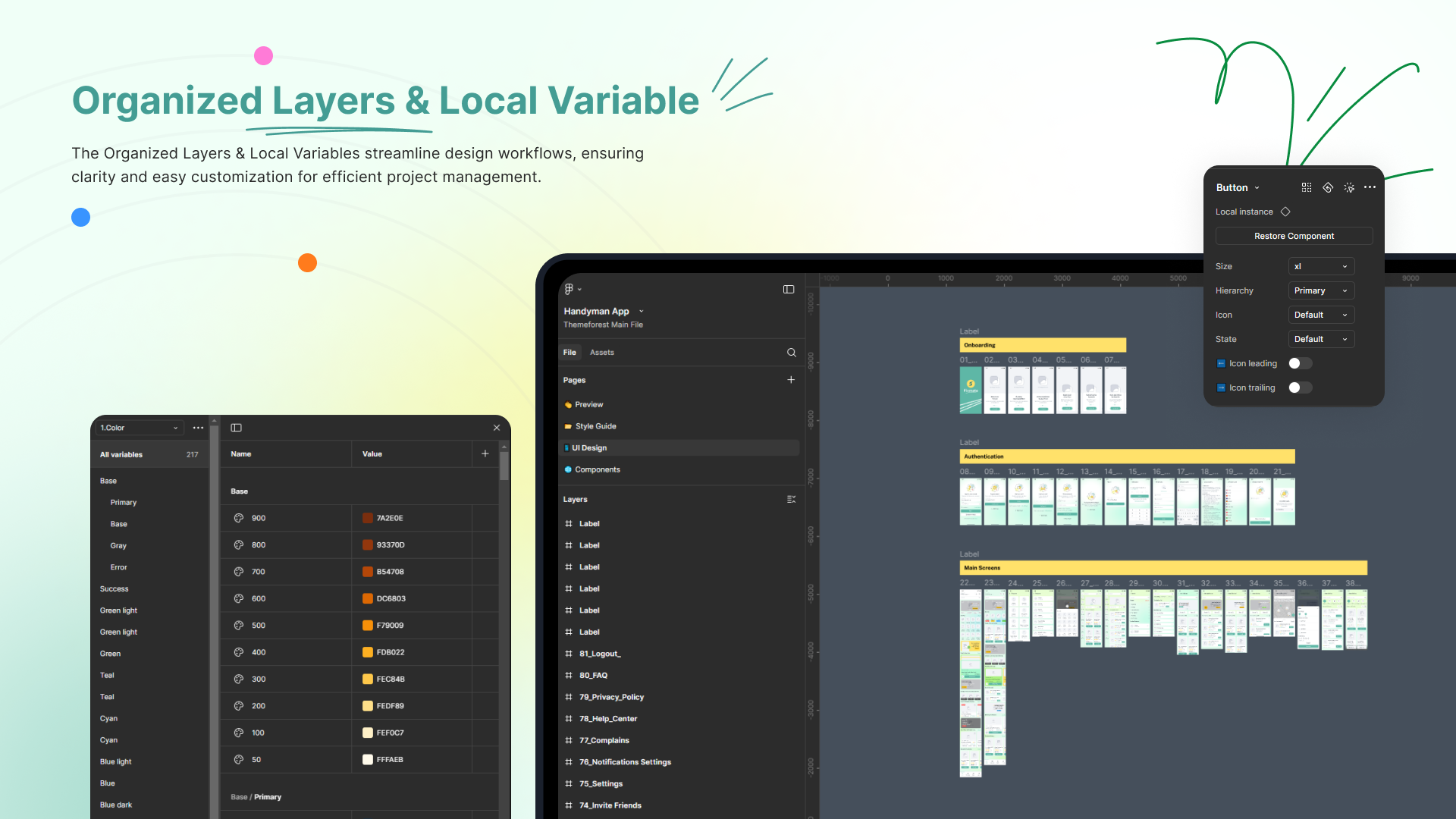Click the sidebar collapse icon near Handyman App

[x=789, y=289]
